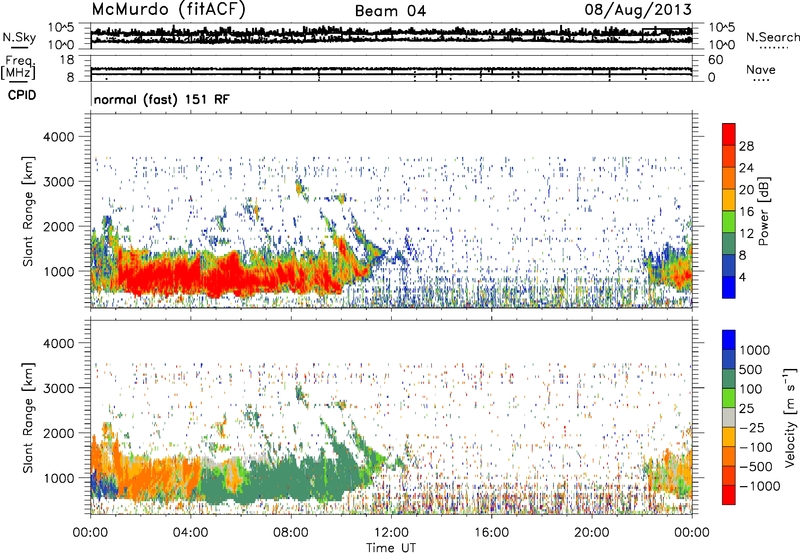Click the right "10^0" noise axis tick
This screenshot has height=554, width=800.
(721, 45)
